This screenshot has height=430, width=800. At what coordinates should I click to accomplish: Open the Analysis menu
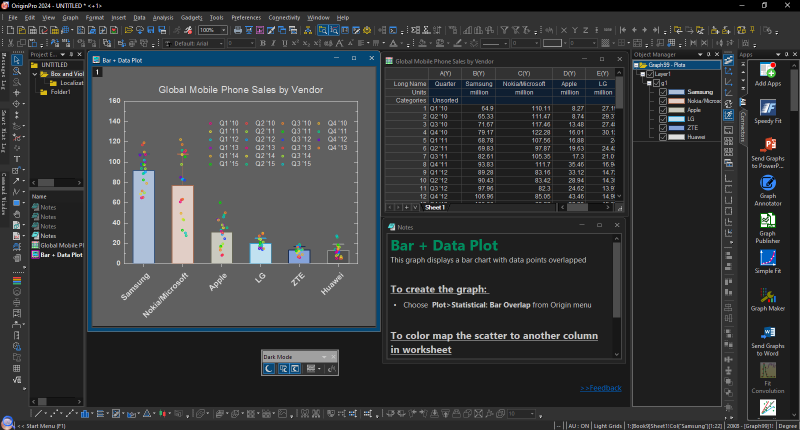point(163,18)
